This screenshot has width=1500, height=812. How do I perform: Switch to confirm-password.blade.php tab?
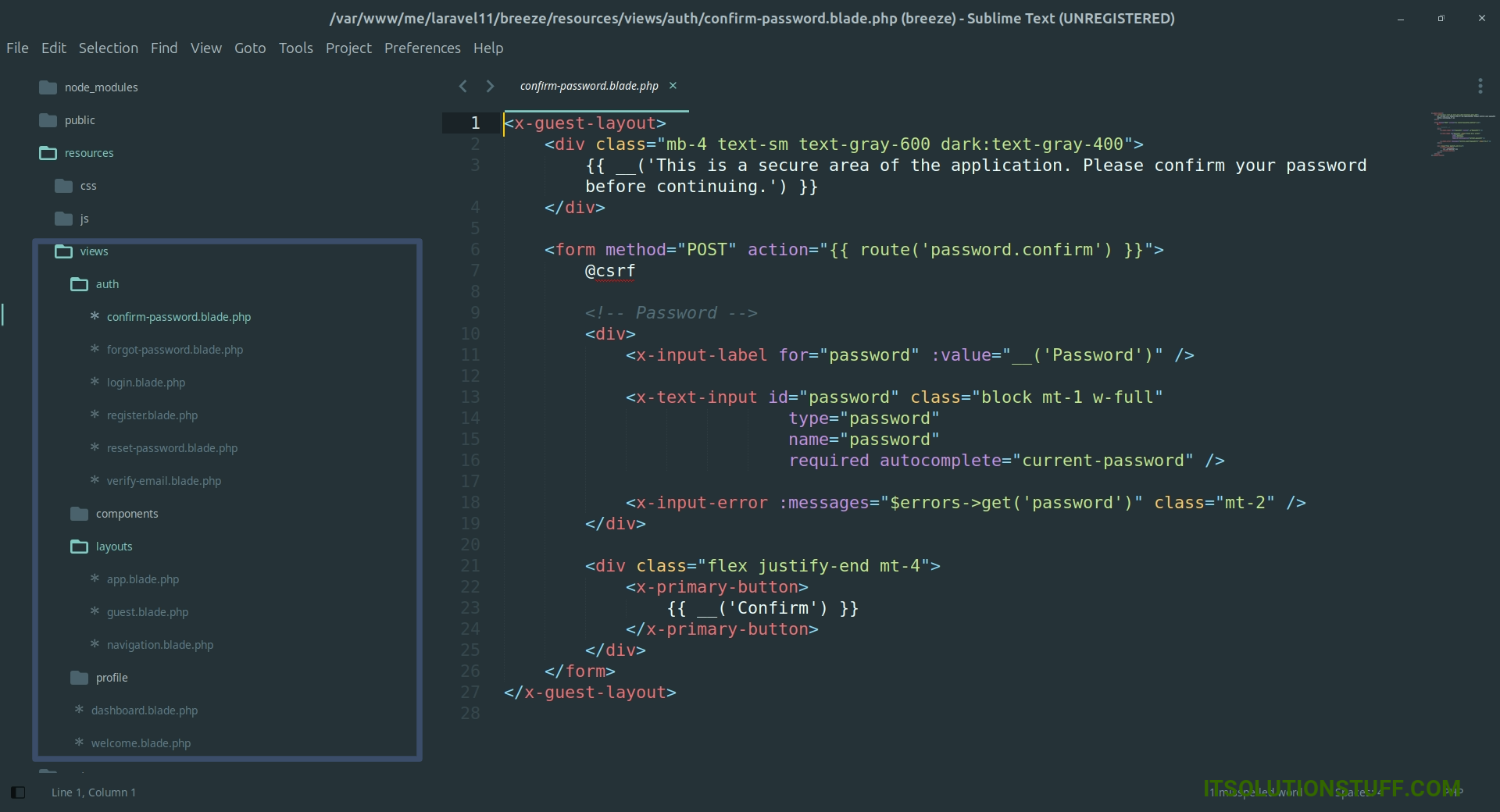[x=589, y=86]
